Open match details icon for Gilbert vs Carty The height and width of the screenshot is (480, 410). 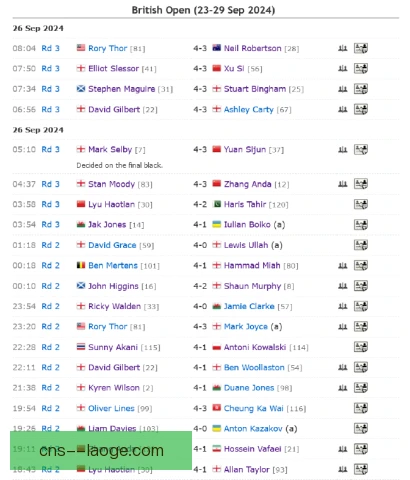361,109
